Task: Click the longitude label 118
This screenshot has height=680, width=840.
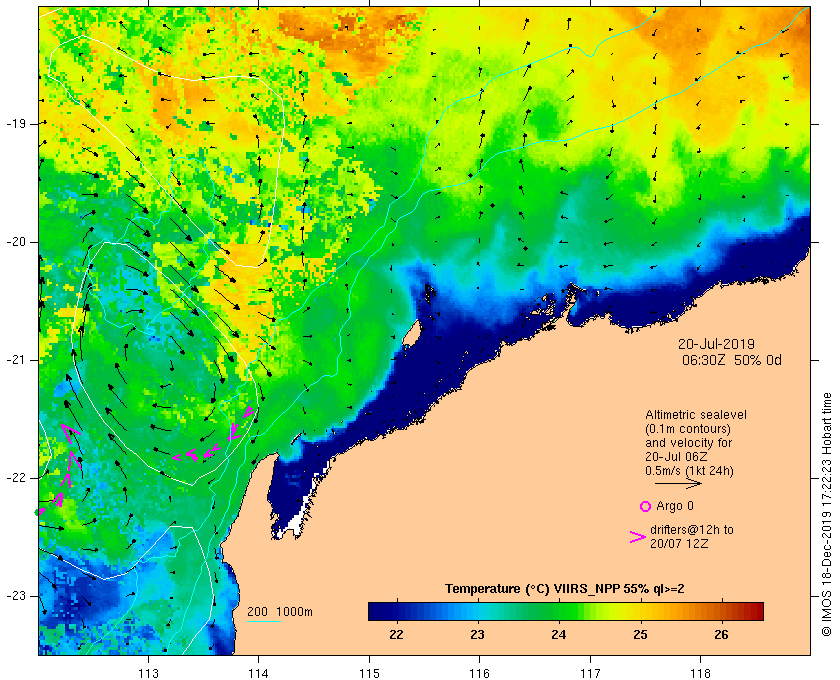Action: point(701,673)
